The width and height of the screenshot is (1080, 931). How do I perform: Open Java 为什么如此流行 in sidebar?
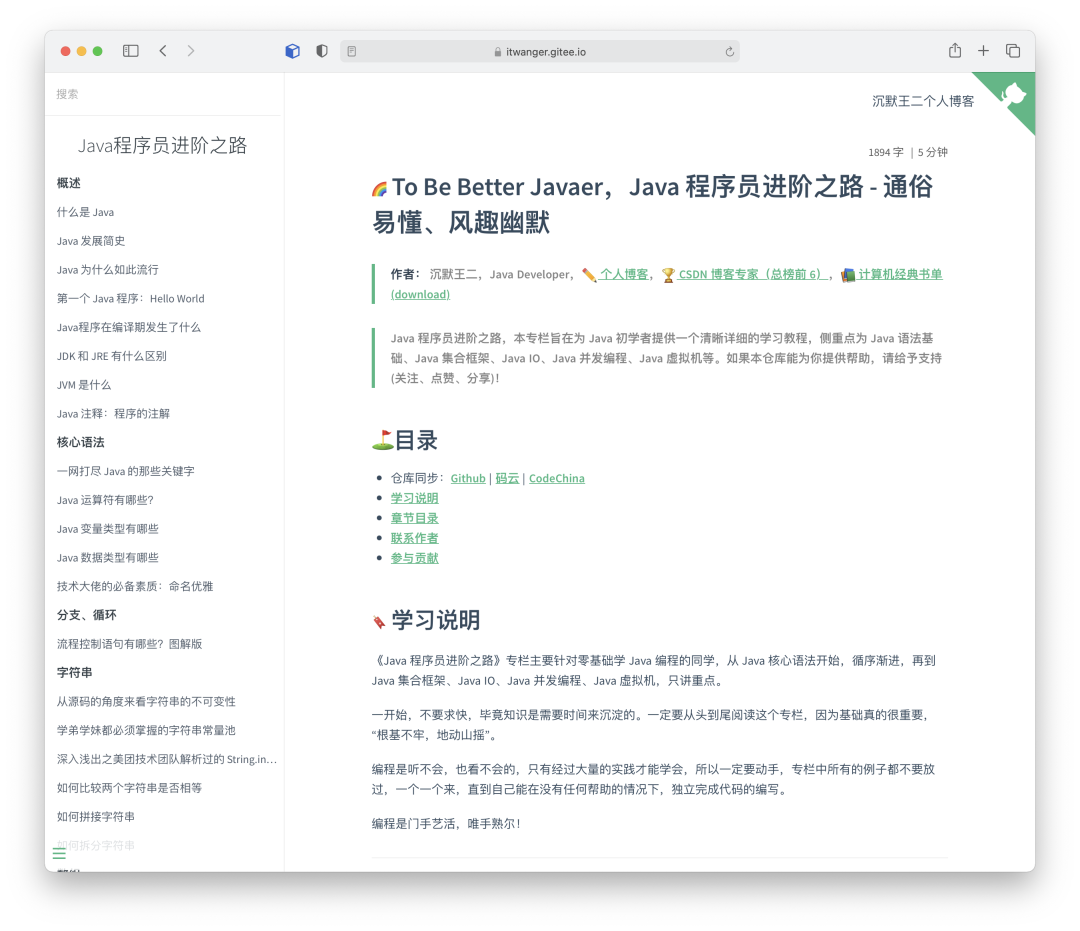point(107,270)
